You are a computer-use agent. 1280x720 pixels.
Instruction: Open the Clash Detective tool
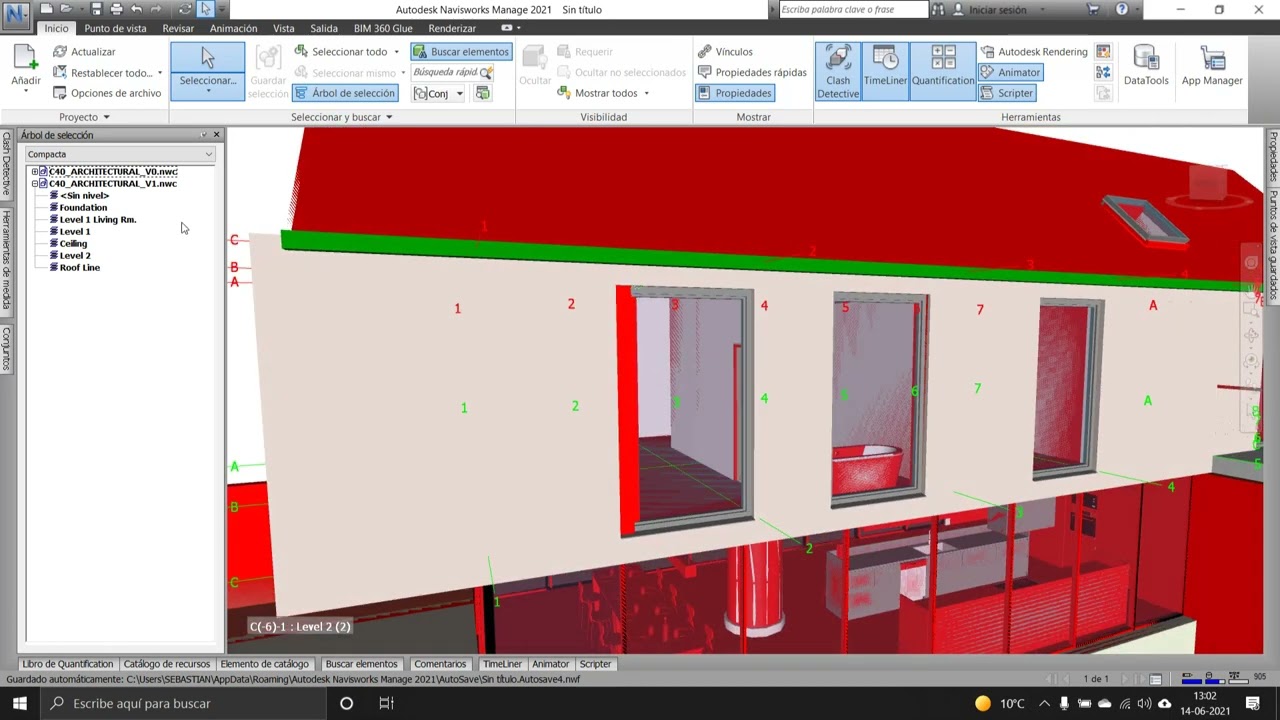pos(838,71)
